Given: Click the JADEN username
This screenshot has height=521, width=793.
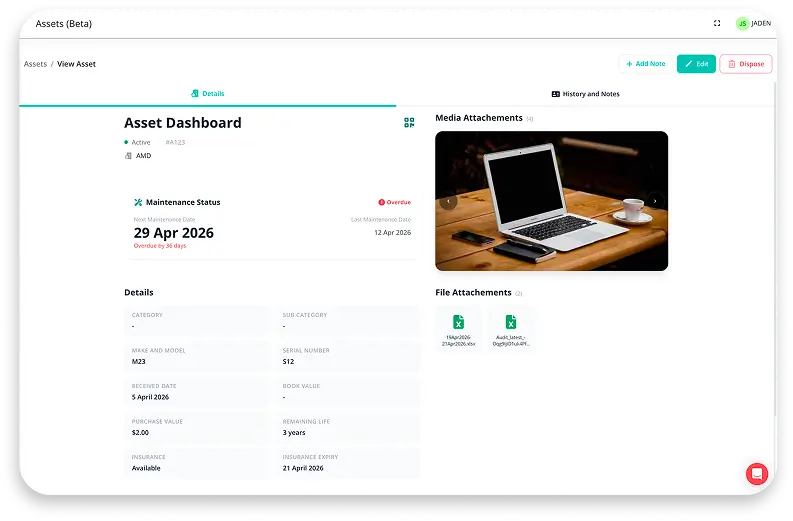Looking at the screenshot, I should tap(761, 23).
